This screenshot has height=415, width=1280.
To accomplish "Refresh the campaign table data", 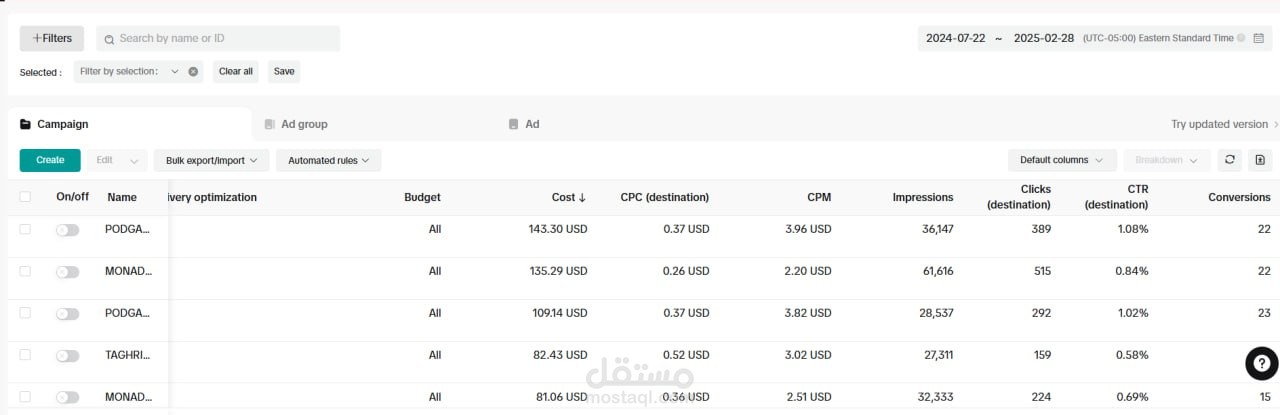I will (x=1229, y=160).
